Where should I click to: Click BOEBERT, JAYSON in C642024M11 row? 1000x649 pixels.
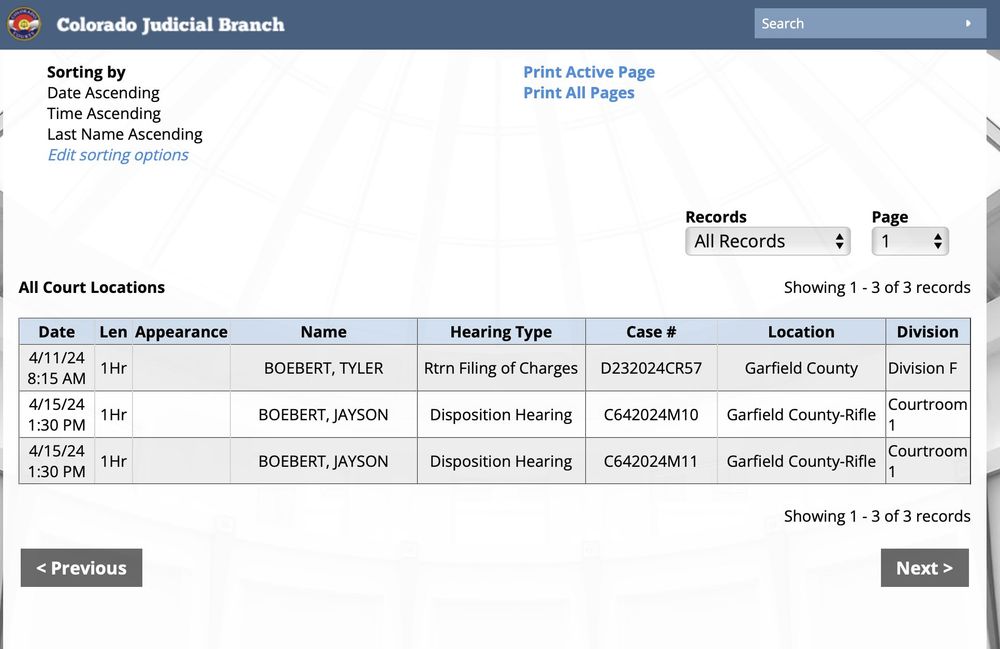click(x=323, y=462)
